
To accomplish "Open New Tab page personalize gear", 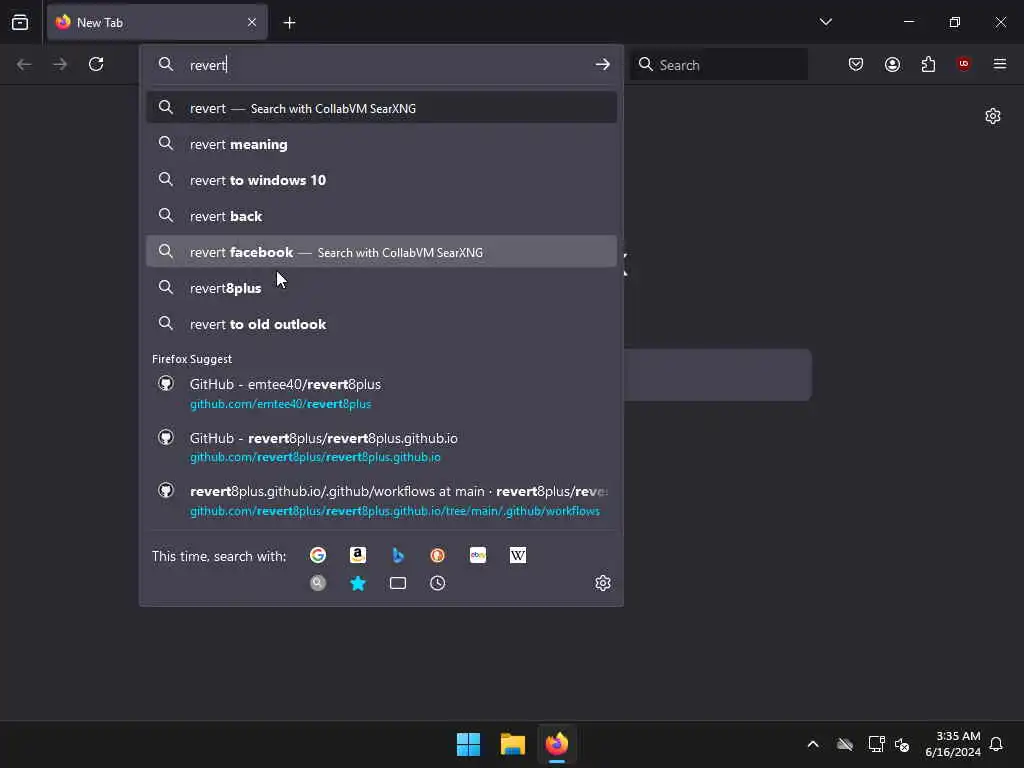I will click(993, 116).
